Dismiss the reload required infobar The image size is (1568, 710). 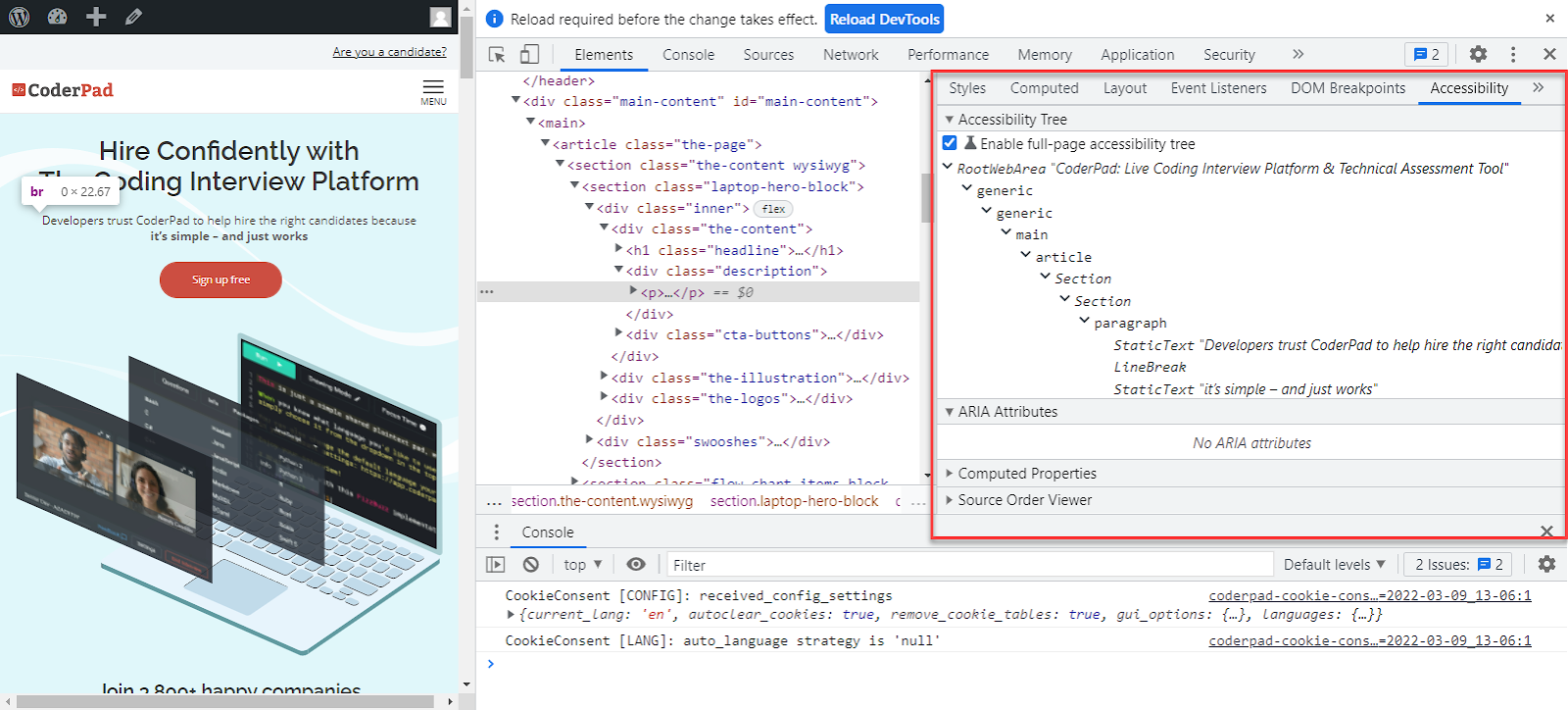1550,19
